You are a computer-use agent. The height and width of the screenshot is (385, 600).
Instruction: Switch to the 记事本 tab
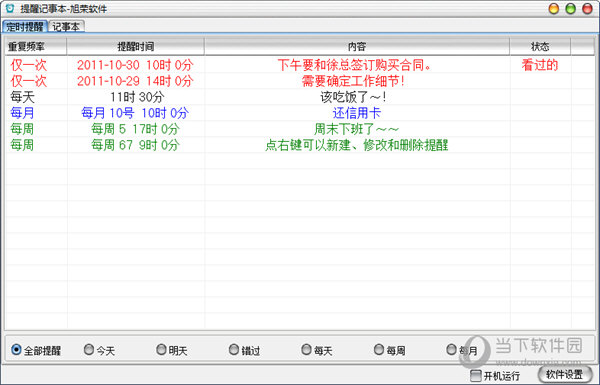(x=66, y=27)
